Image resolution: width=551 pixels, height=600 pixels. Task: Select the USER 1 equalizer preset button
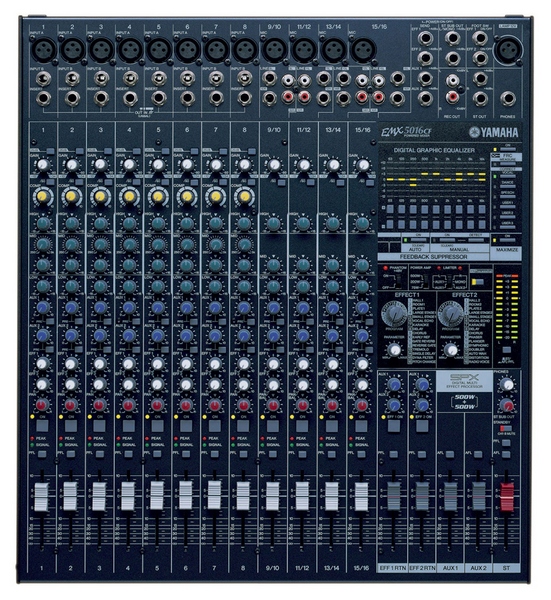click(x=507, y=207)
